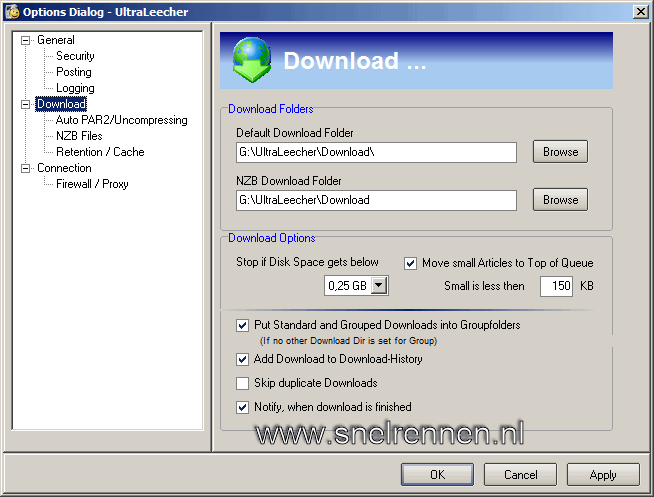Open Auto PAR2/Uncompressing settings

[122, 120]
